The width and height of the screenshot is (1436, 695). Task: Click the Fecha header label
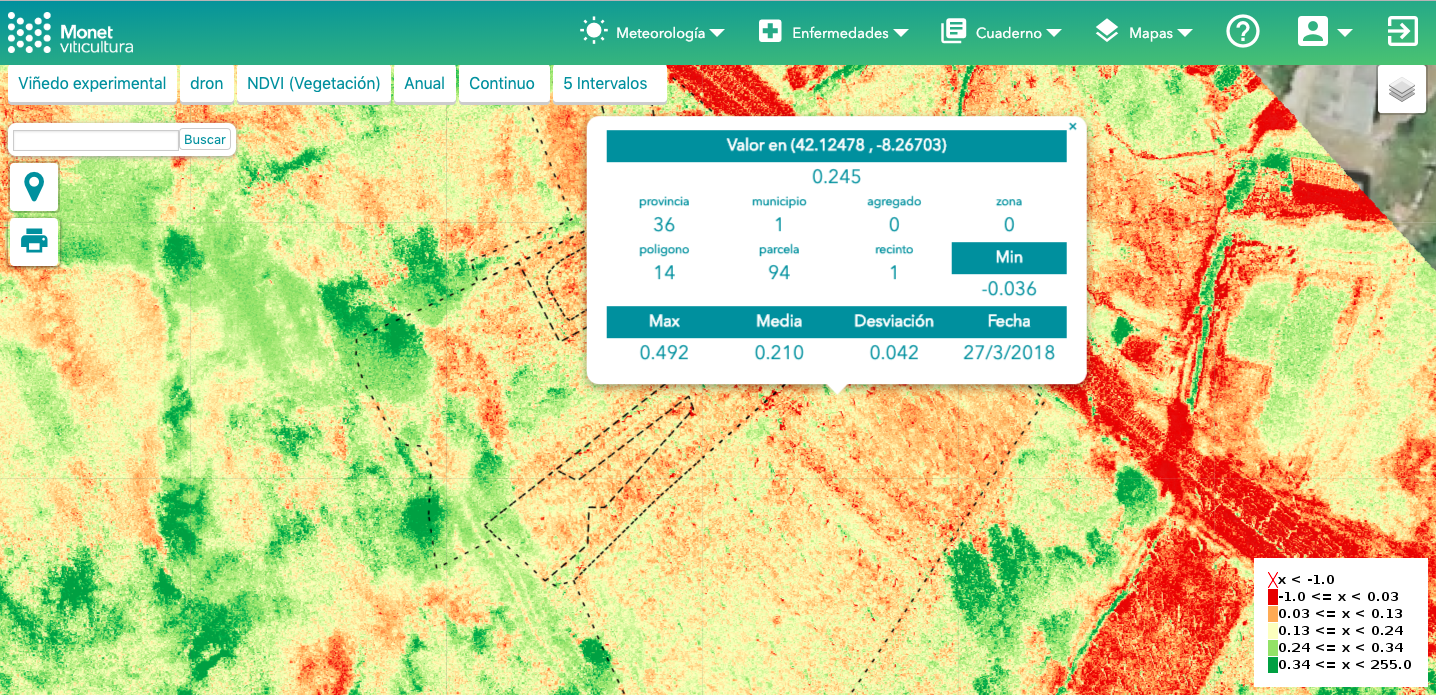[x=1009, y=322]
